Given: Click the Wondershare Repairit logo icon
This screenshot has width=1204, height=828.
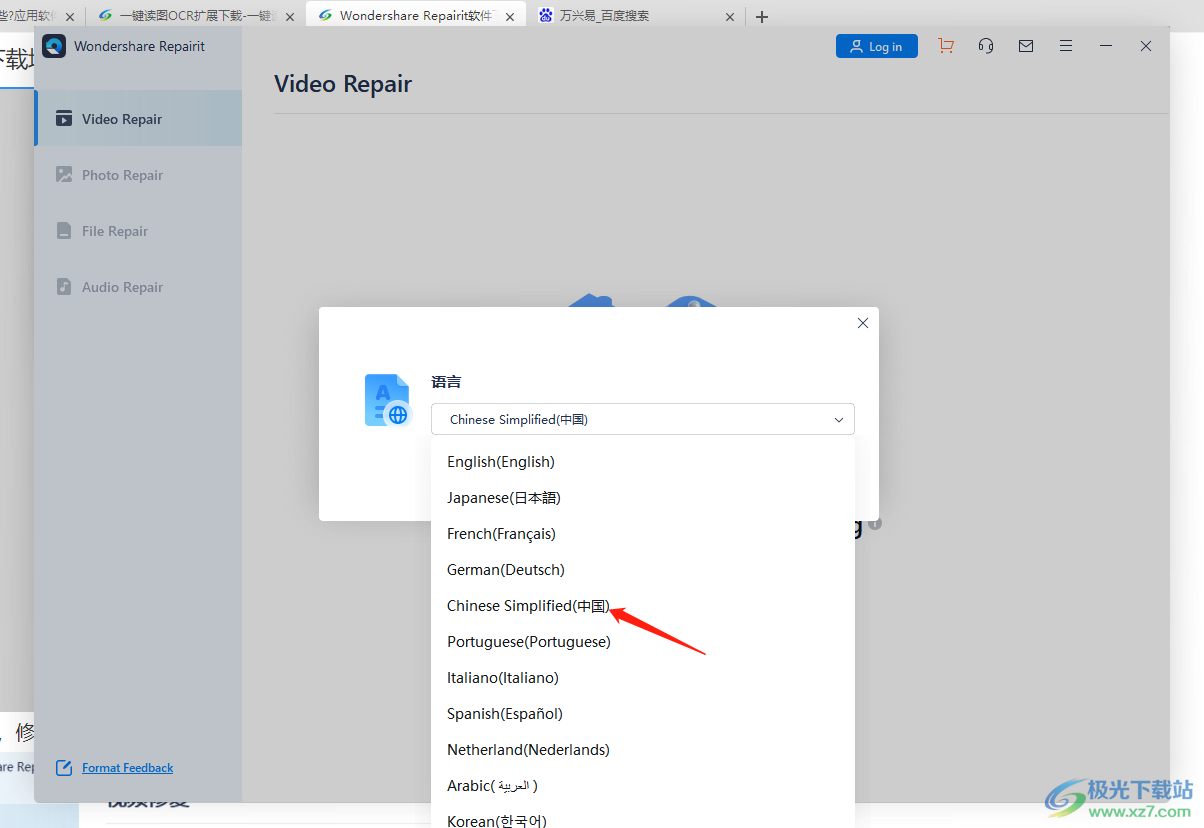Looking at the screenshot, I should tap(54, 46).
